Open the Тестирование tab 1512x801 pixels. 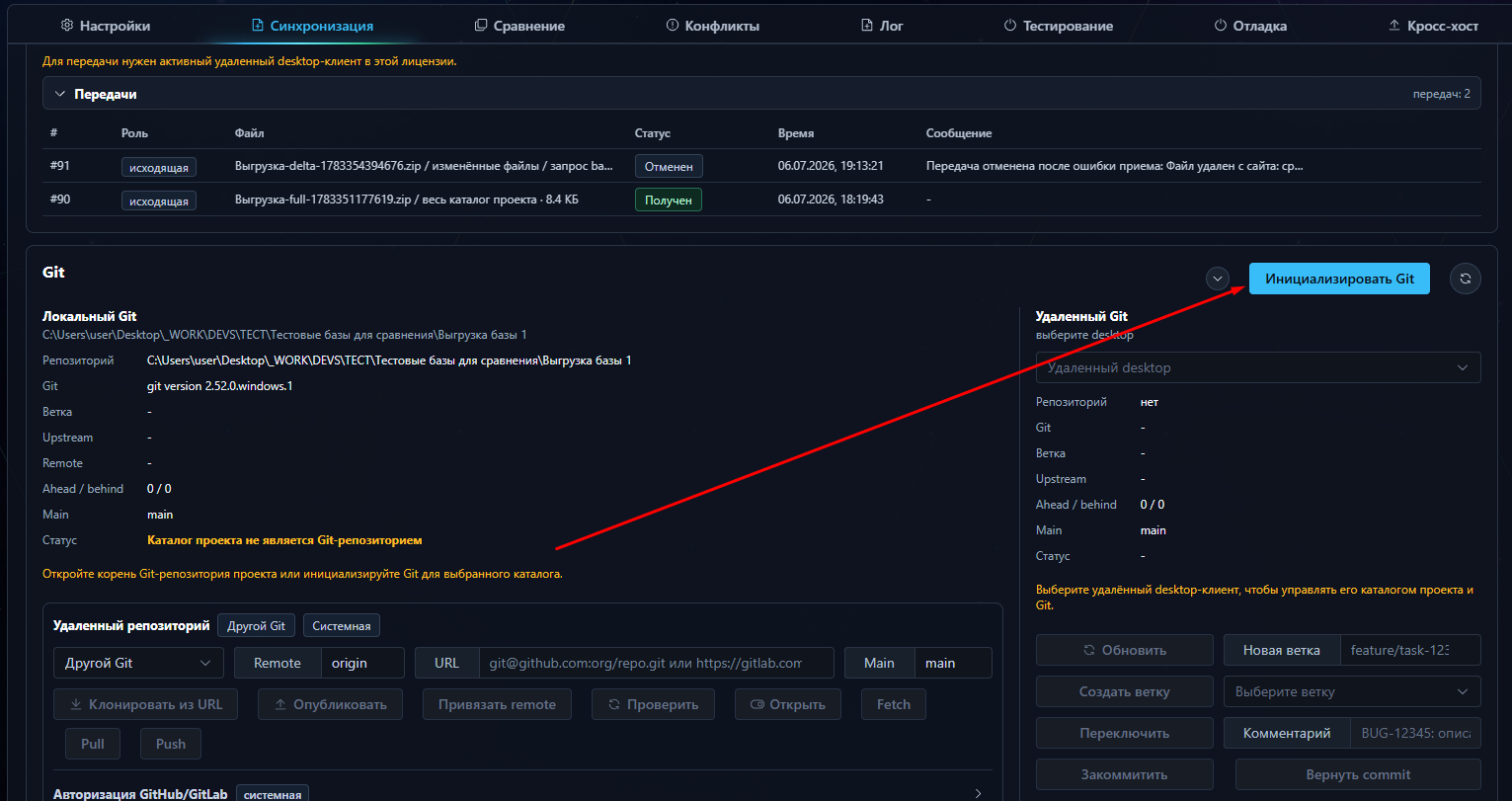pyautogui.click(x=1058, y=26)
